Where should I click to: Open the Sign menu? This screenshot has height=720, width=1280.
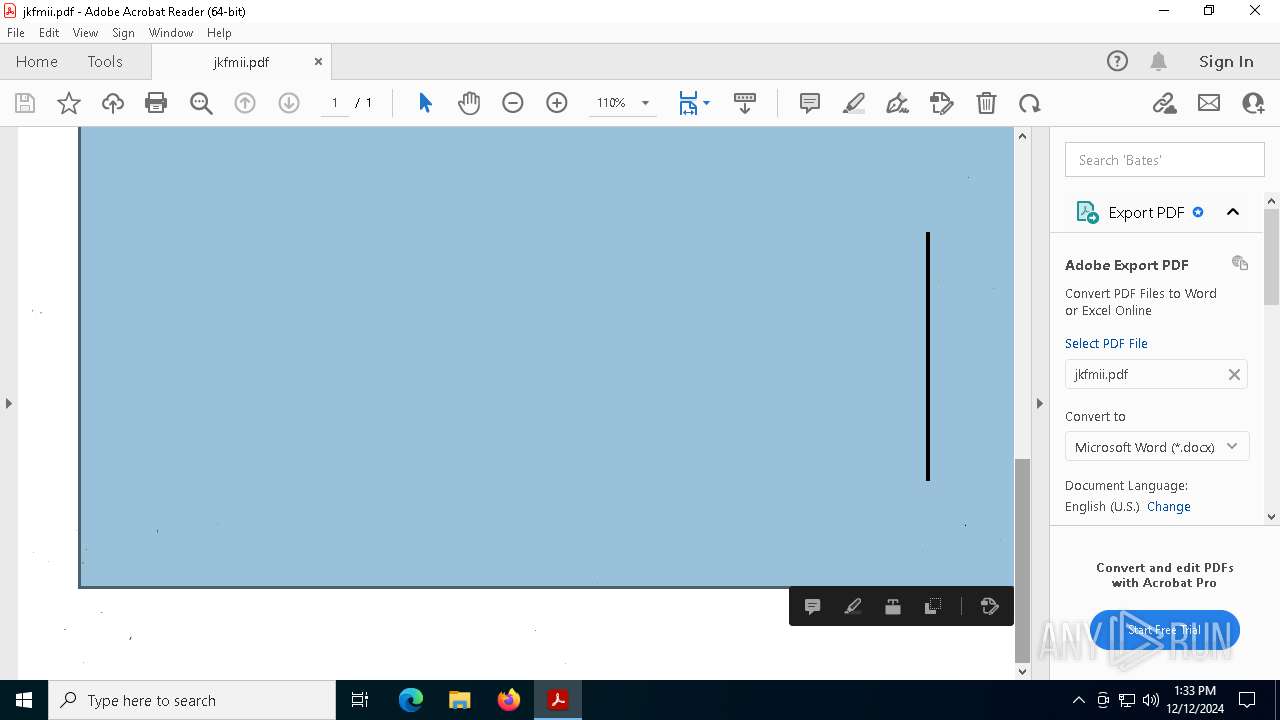pyautogui.click(x=123, y=32)
